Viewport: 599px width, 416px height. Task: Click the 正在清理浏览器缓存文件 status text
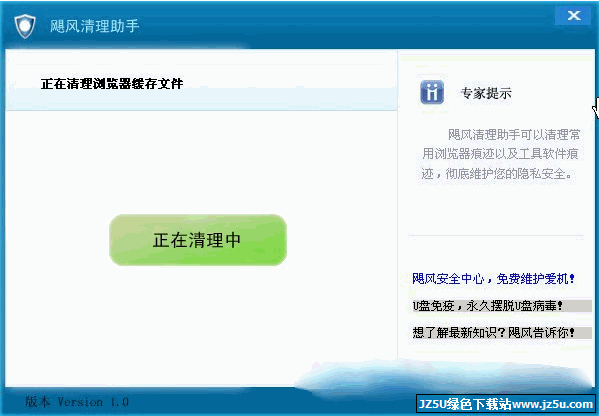coord(112,84)
